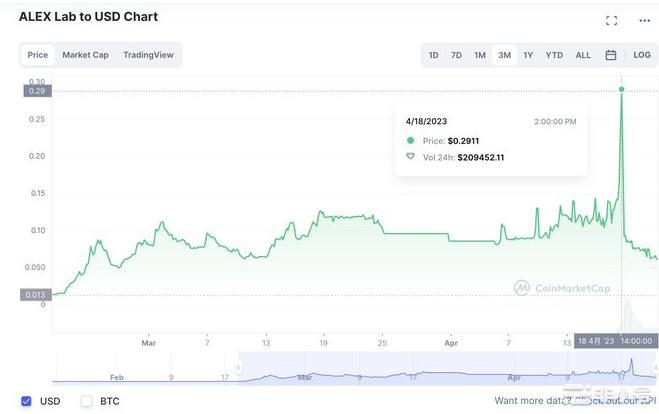Viewport: 659px width, 414px height.
Task: Click the green peak price marker
Action: pos(622,90)
